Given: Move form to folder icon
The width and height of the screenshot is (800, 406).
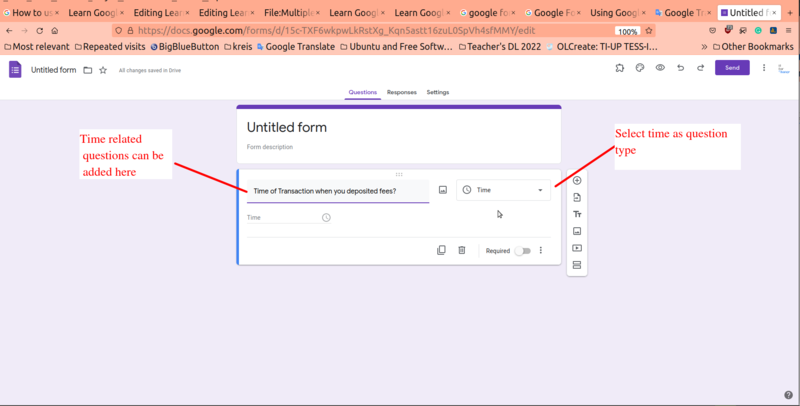Looking at the screenshot, I should point(88,70).
